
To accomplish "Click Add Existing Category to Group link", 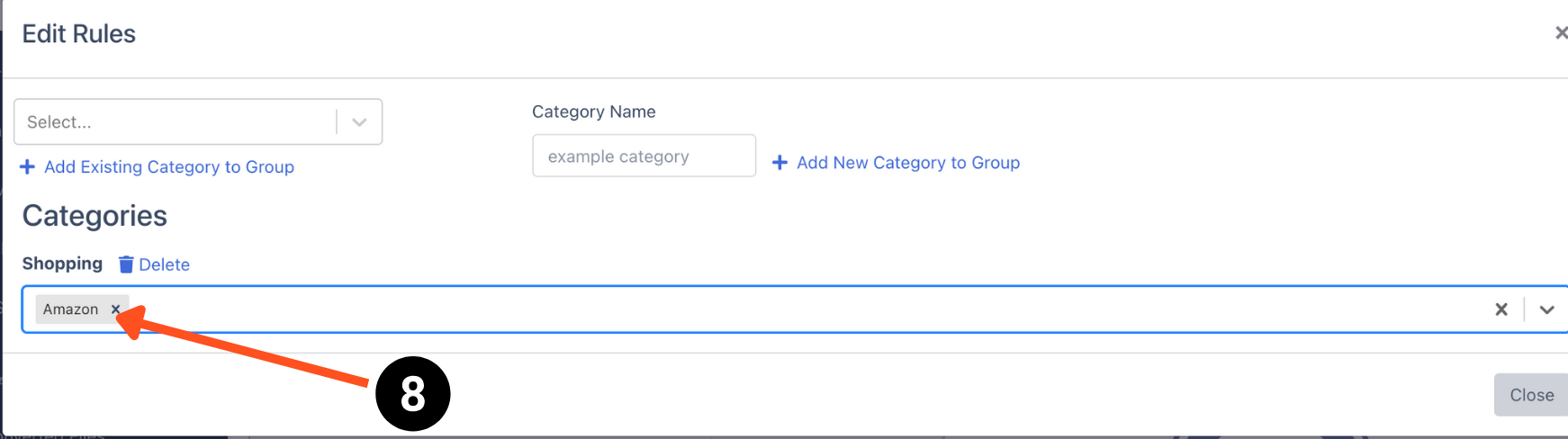I will pos(169,167).
